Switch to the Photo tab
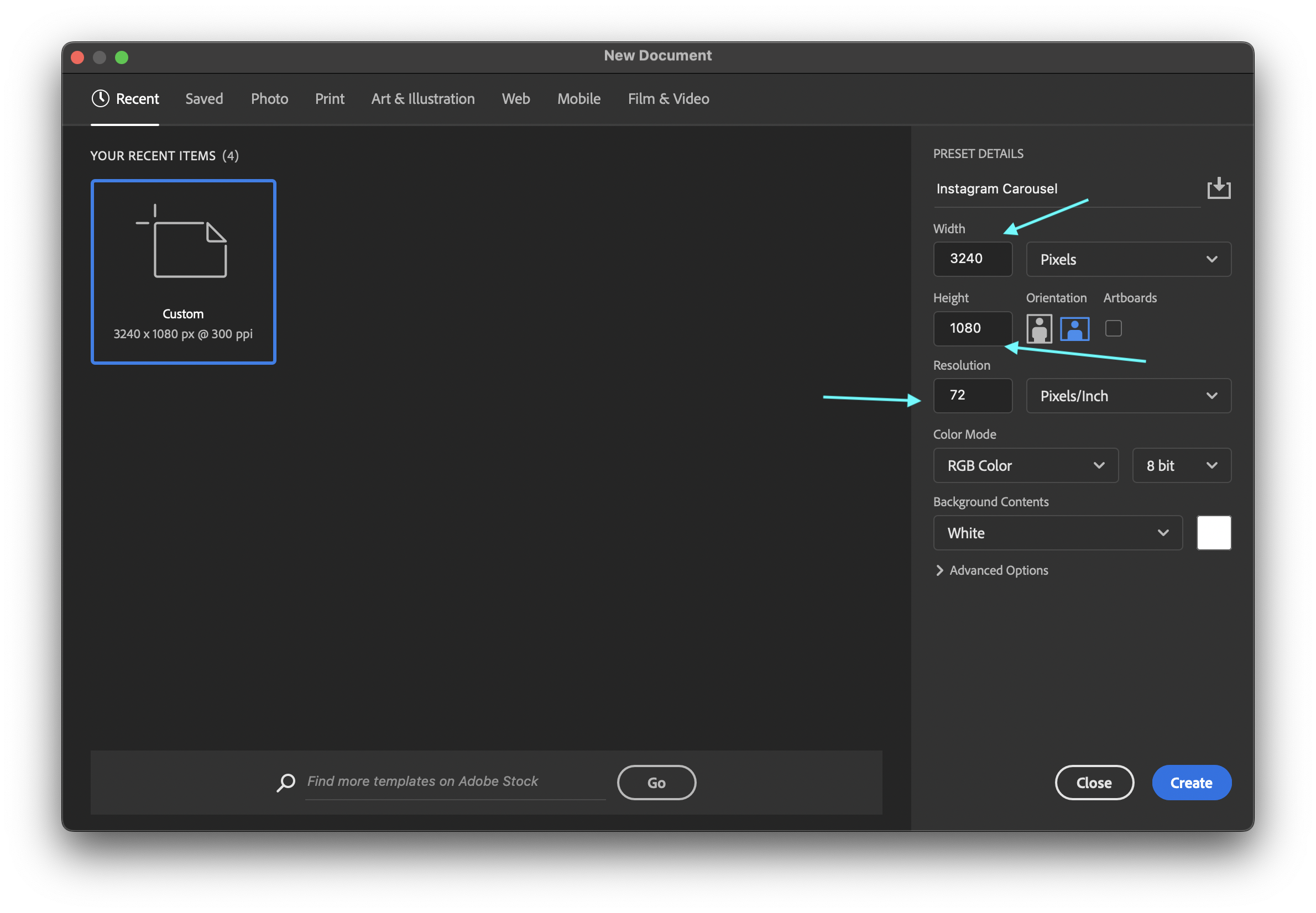The height and width of the screenshot is (913, 1316). 269,99
